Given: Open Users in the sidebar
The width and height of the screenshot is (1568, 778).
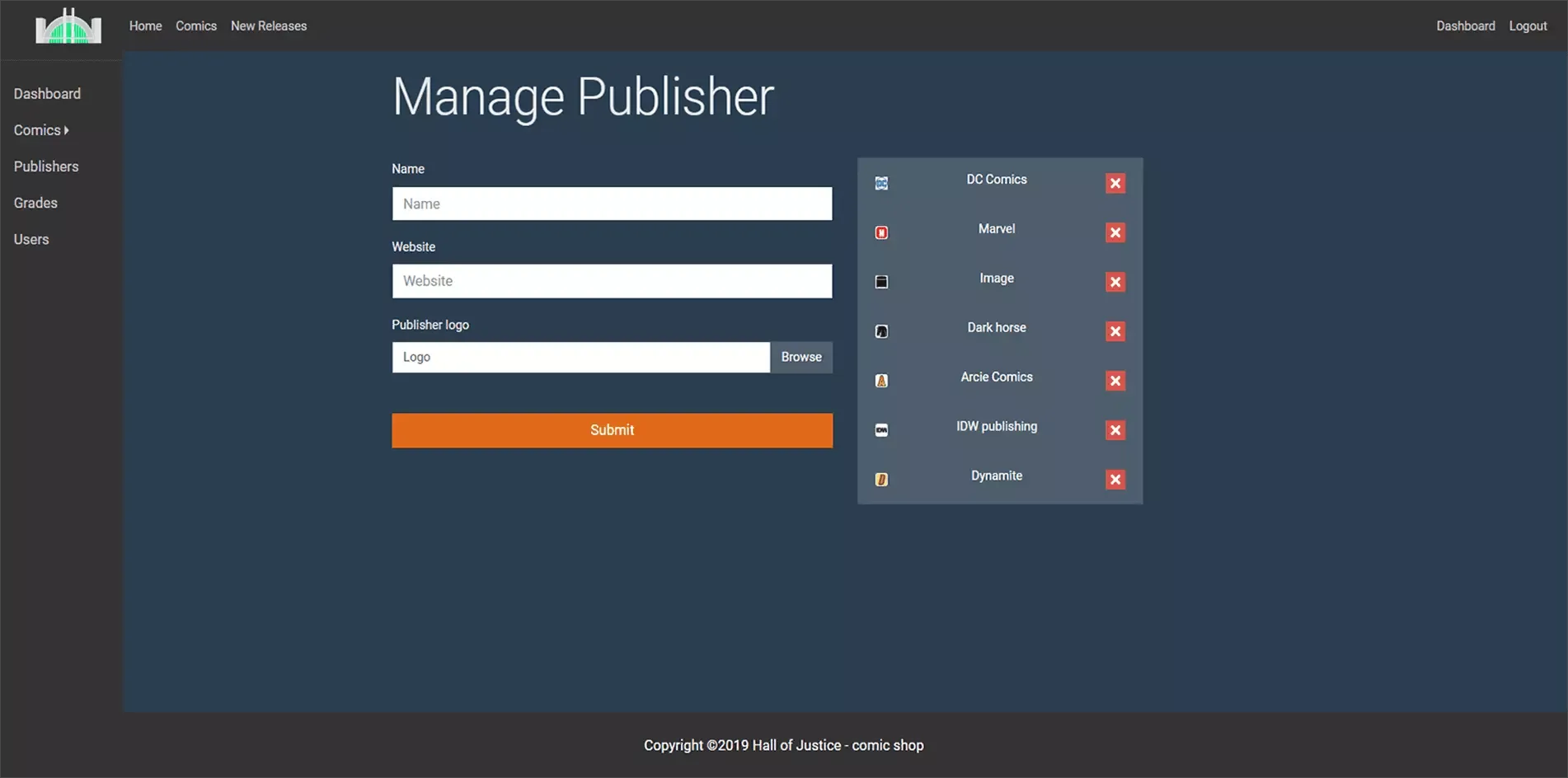Looking at the screenshot, I should tap(31, 239).
